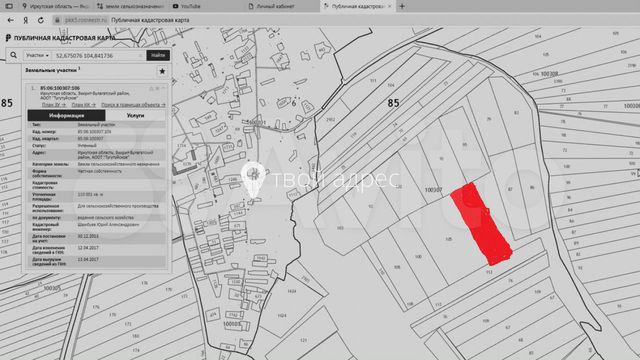640x360 pixels.
Task: Open the Участки search type dropdown
Action: tap(37, 55)
